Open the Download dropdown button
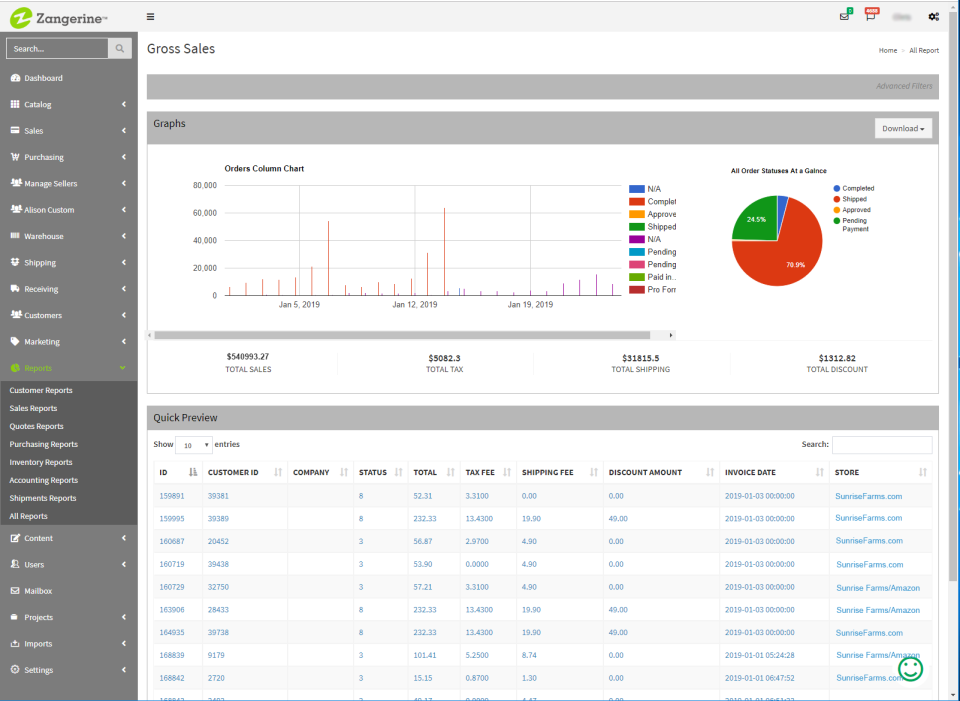The image size is (960, 701). coord(903,129)
